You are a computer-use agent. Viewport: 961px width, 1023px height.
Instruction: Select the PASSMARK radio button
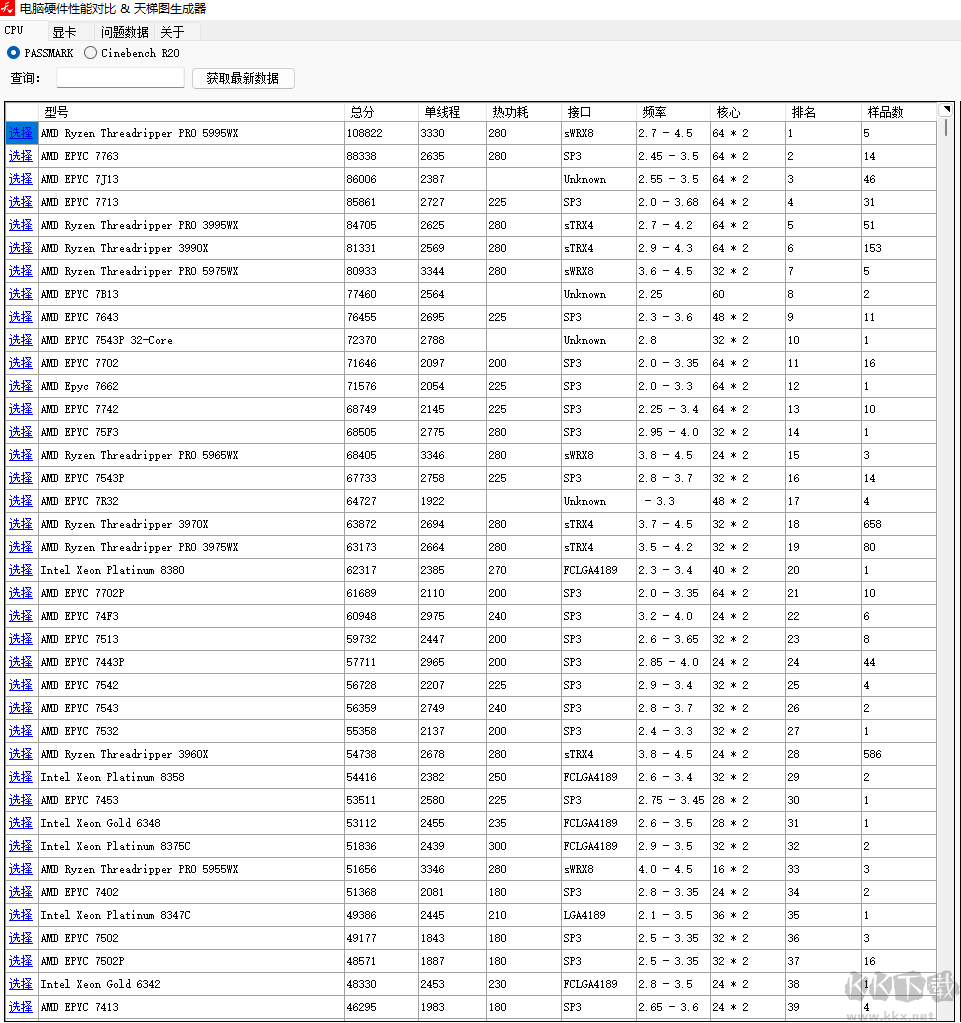click(13, 53)
